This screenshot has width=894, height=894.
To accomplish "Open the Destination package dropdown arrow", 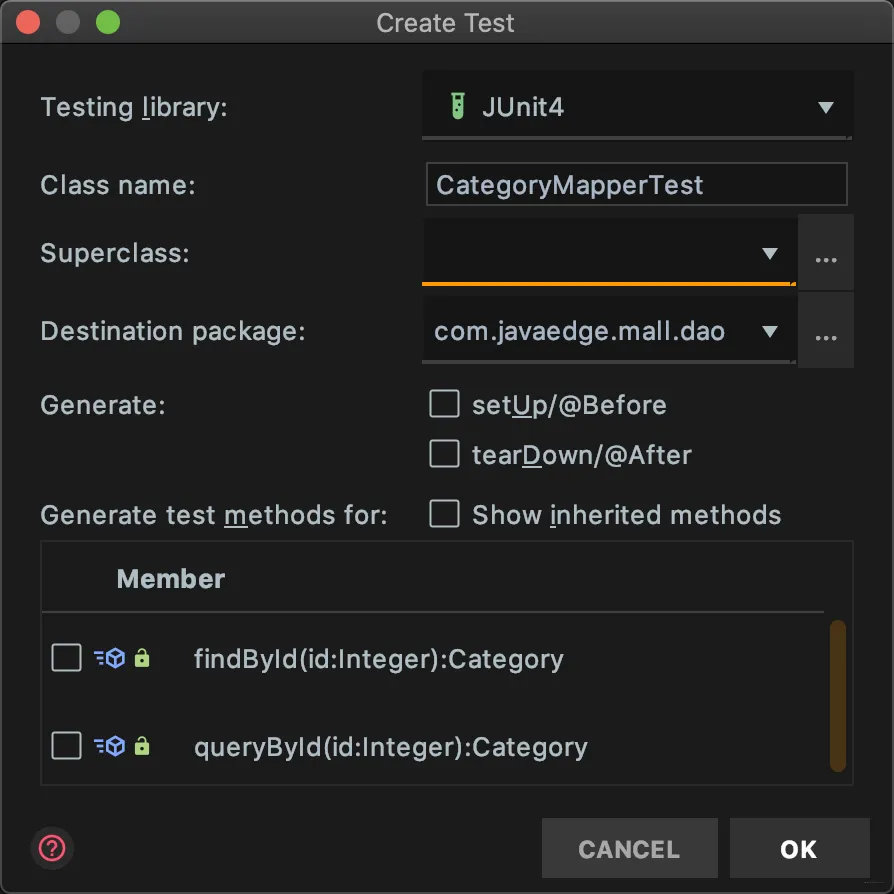I will click(769, 332).
